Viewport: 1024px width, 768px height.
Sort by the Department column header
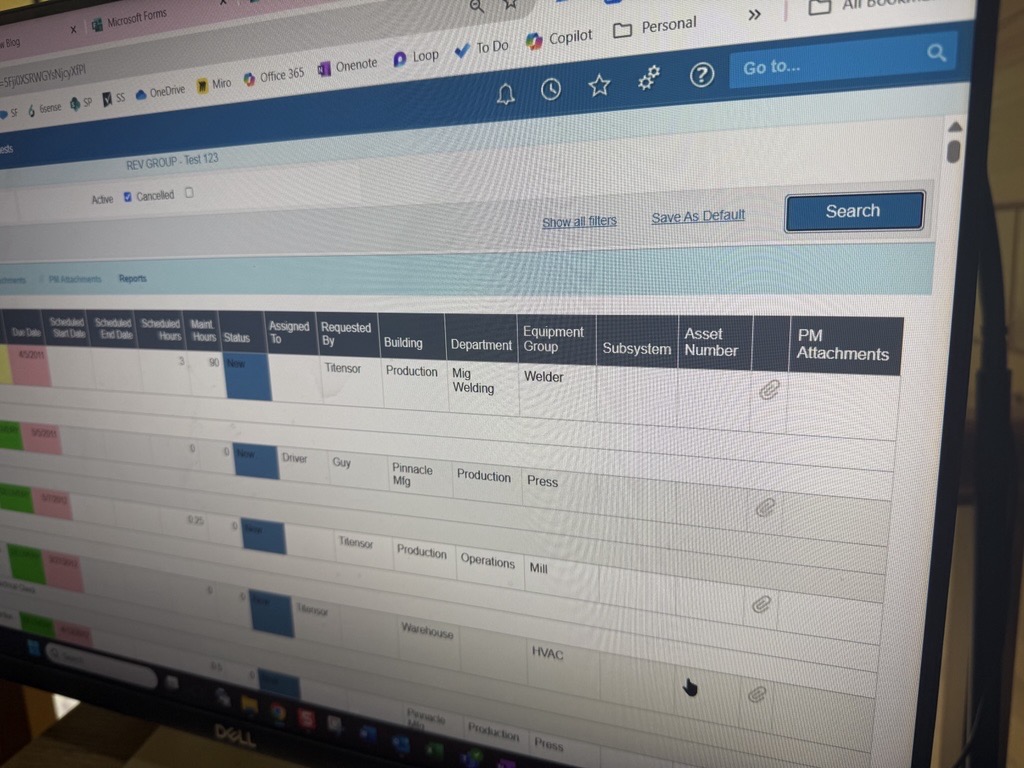pyautogui.click(x=481, y=338)
